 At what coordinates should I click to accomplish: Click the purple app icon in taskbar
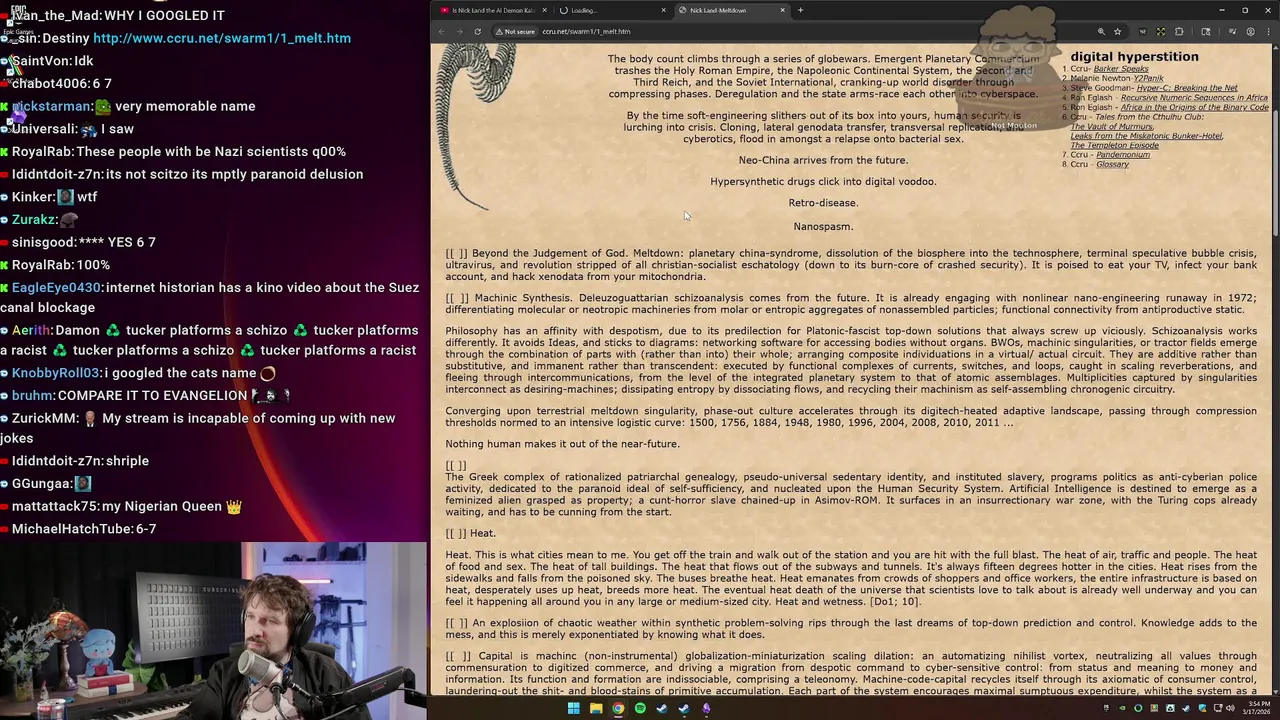[706, 708]
